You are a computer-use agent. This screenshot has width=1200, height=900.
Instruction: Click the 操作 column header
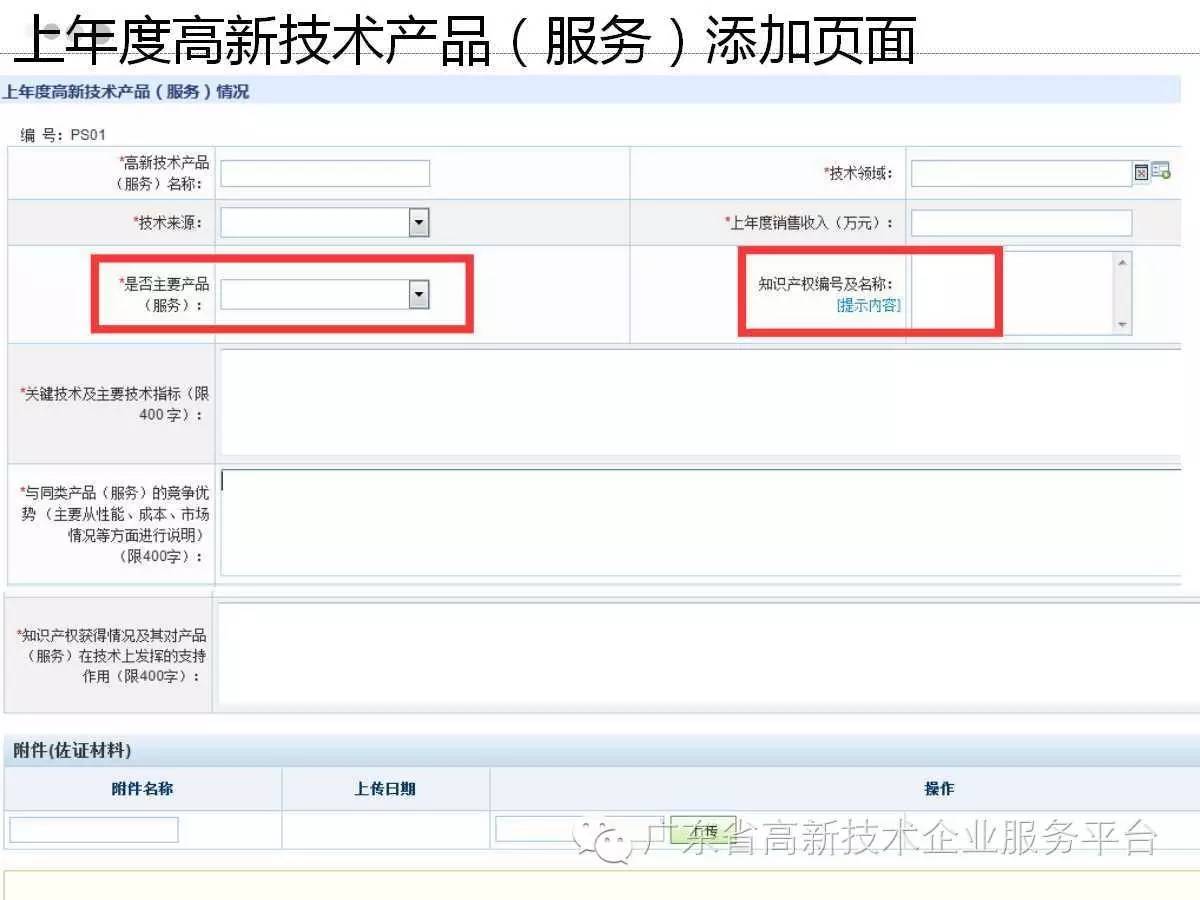[x=938, y=789]
